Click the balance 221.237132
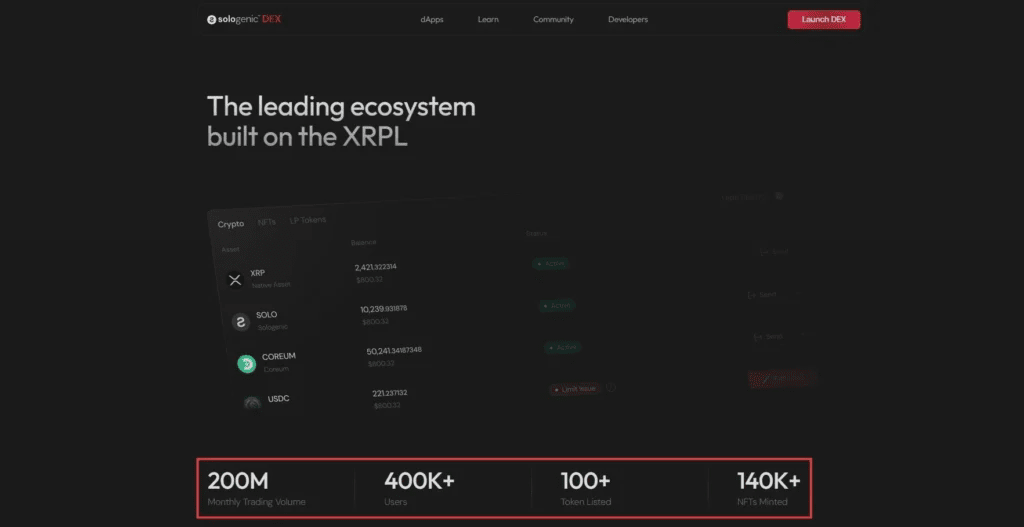The width and height of the screenshot is (1024, 527). (x=390, y=392)
